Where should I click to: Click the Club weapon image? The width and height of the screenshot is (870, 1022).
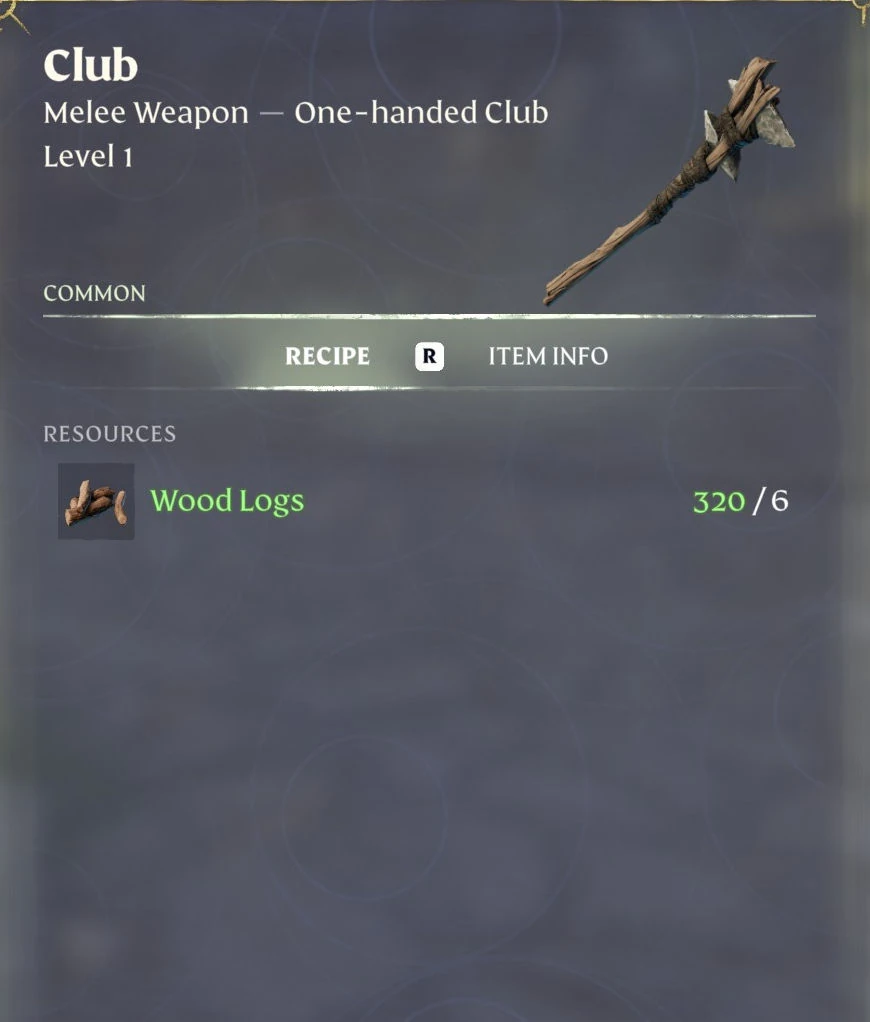tap(669, 181)
